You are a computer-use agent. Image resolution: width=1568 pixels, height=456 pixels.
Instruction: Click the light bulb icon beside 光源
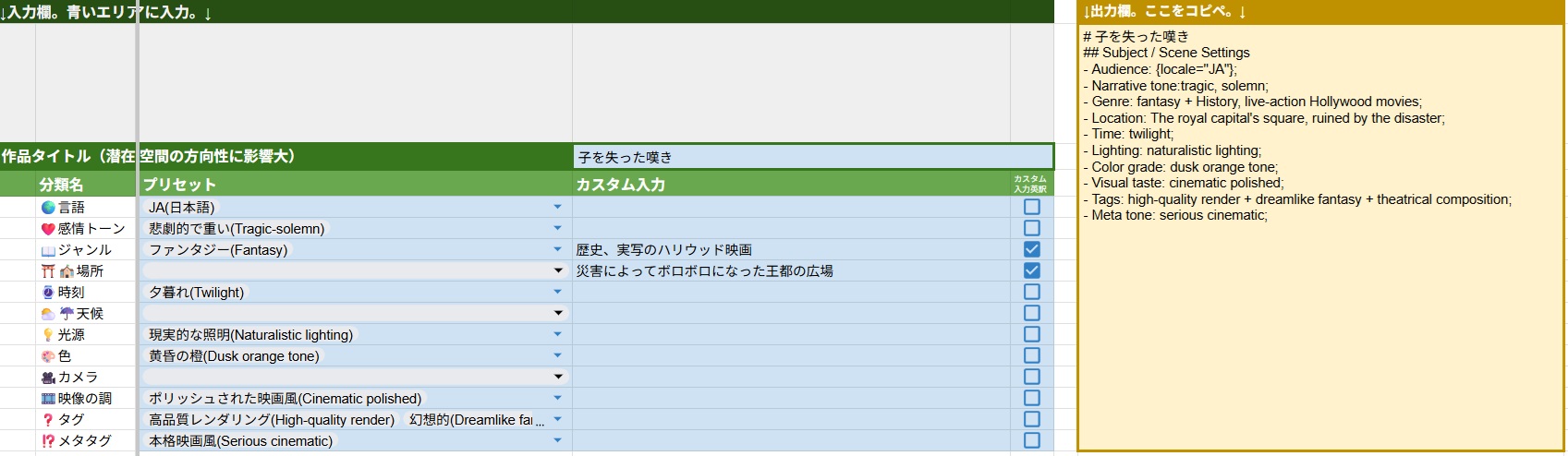(x=48, y=335)
